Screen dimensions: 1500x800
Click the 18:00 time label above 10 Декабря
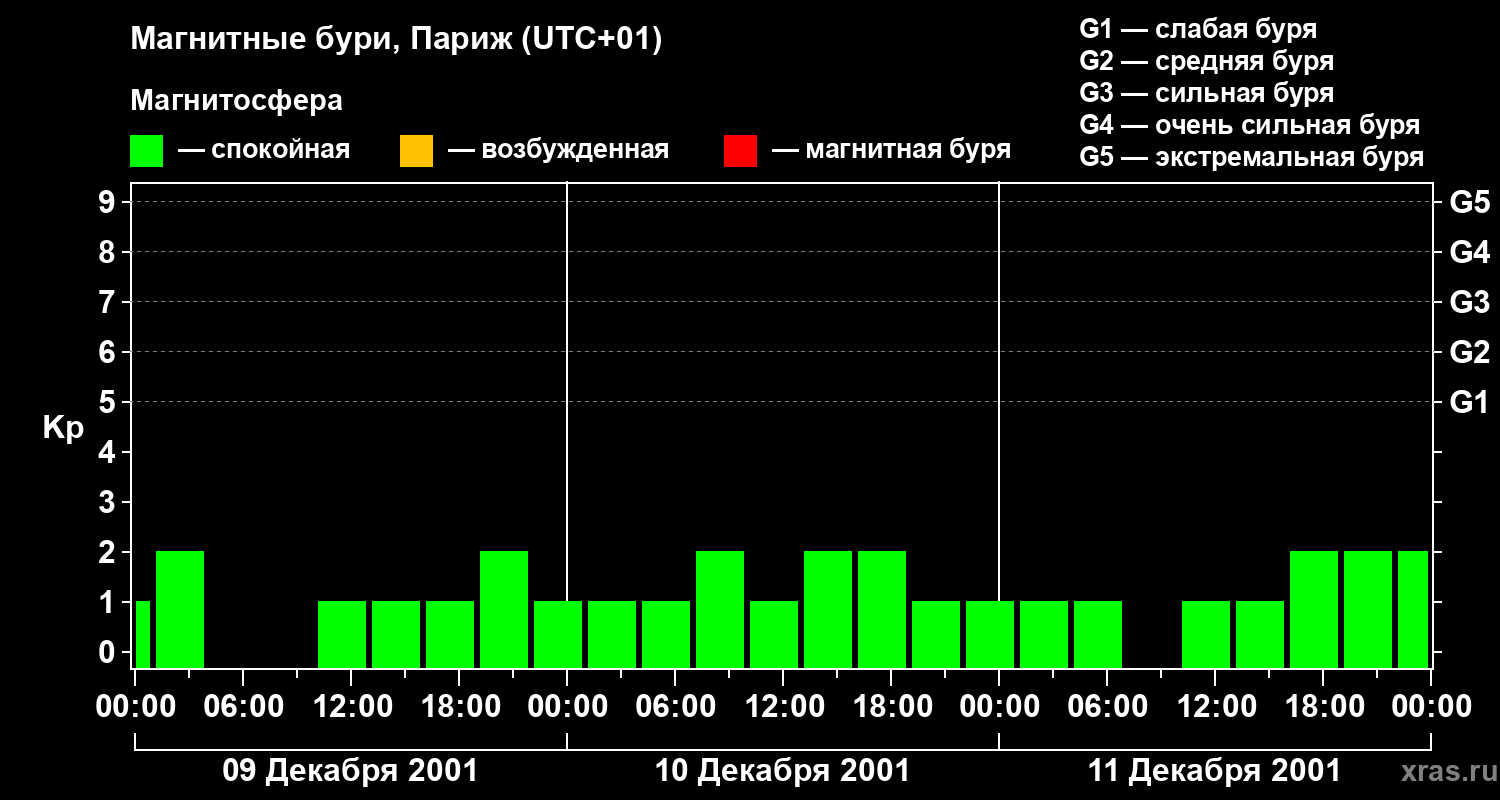(x=891, y=707)
